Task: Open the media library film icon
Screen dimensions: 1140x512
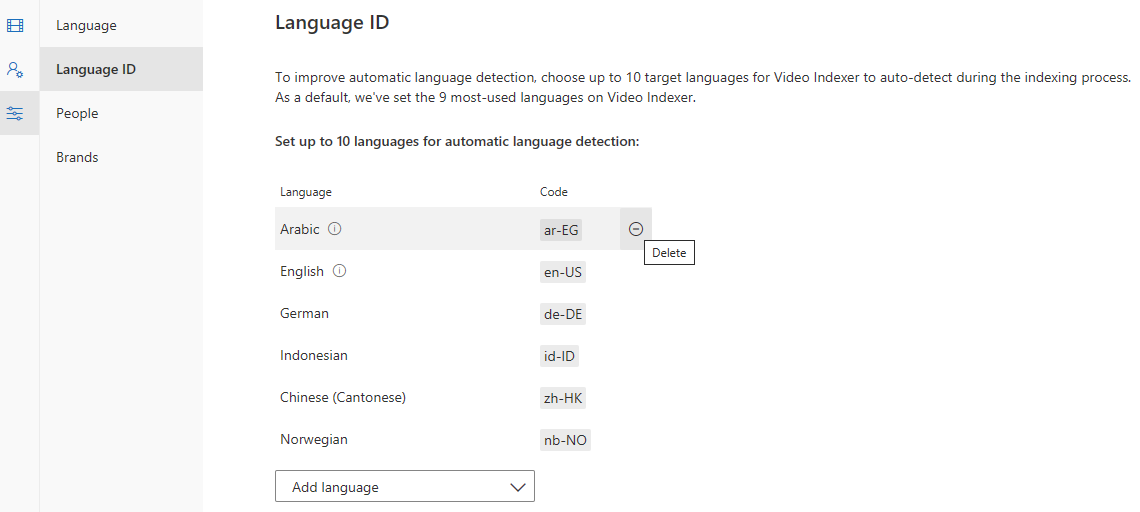Action: [15, 25]
